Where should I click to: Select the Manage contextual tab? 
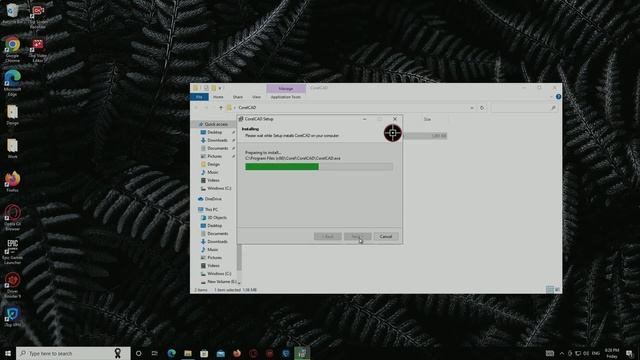[x=286, y=89]
